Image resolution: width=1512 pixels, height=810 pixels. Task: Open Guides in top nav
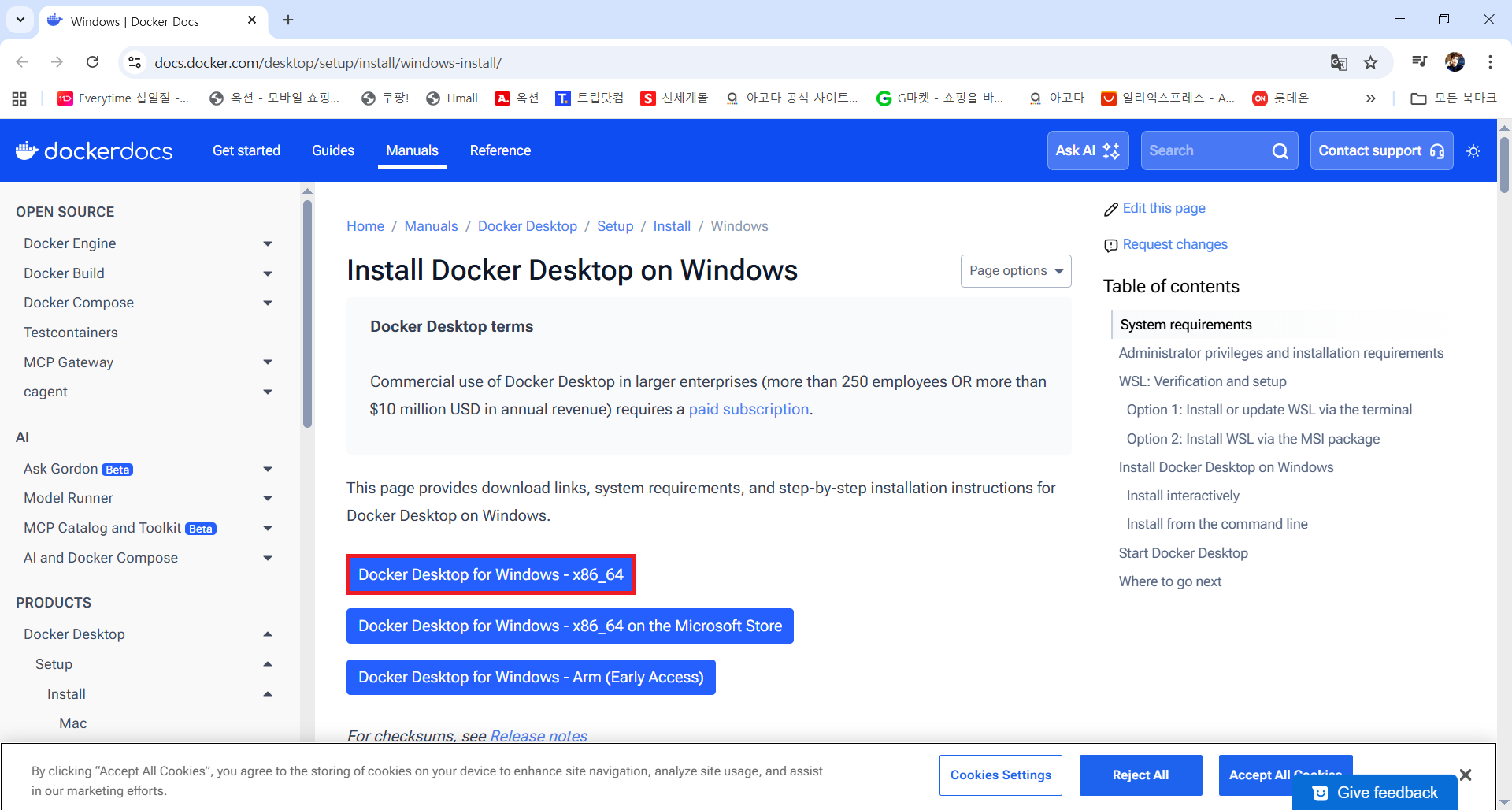tap(333, 150)
